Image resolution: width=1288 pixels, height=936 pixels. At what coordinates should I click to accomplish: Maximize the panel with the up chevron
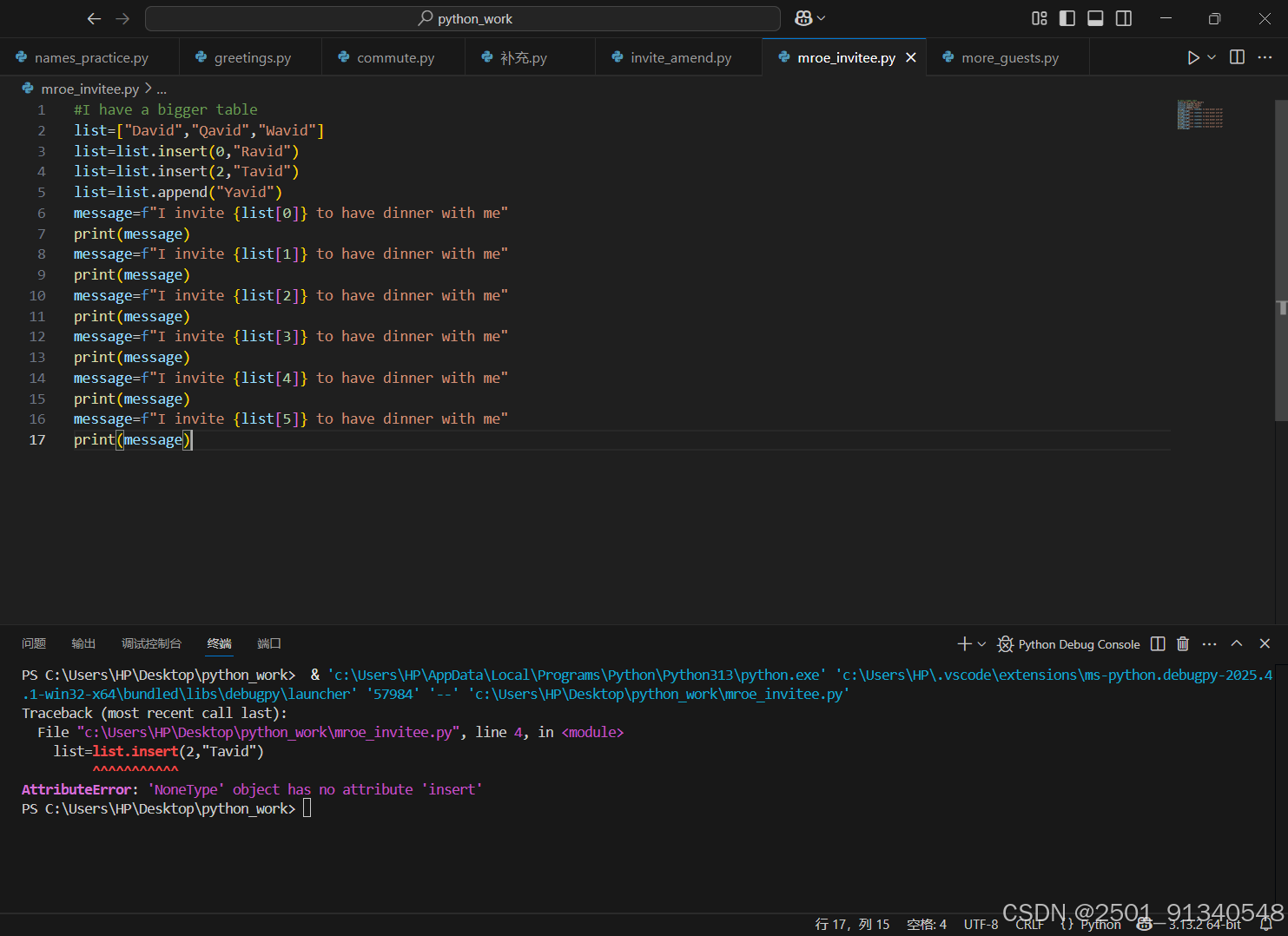1237,643
